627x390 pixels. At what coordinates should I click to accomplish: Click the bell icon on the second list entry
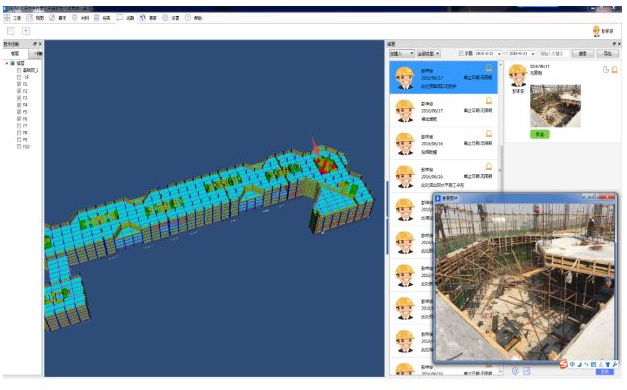[x=489, y=100]
